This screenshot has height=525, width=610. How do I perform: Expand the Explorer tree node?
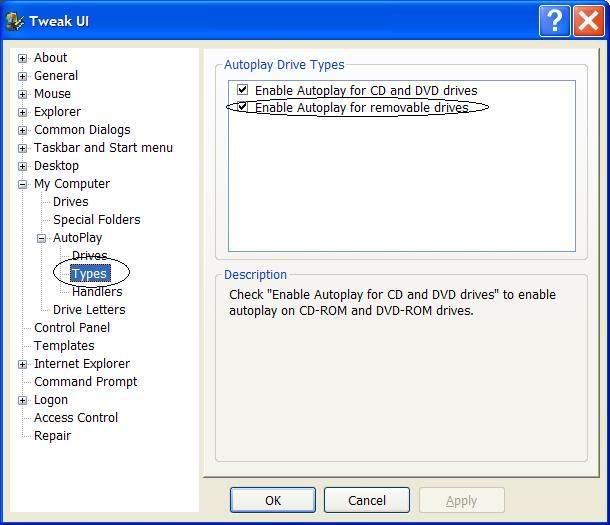22,112
